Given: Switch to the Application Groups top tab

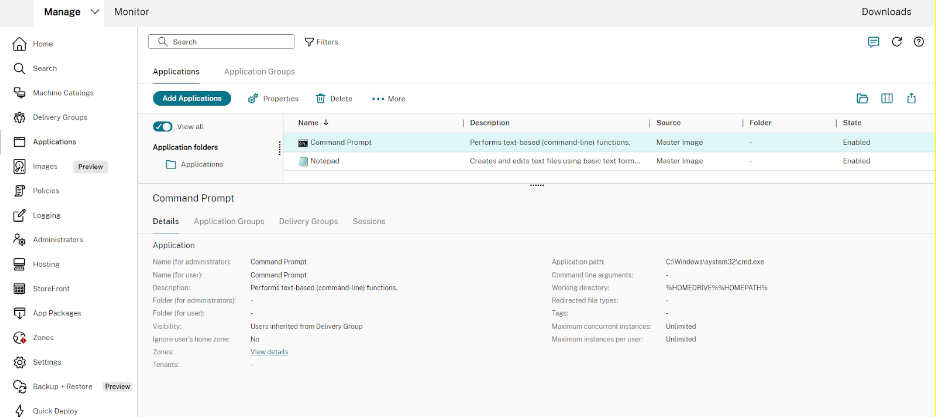Looking at the screenshot, I should [259, 72].
